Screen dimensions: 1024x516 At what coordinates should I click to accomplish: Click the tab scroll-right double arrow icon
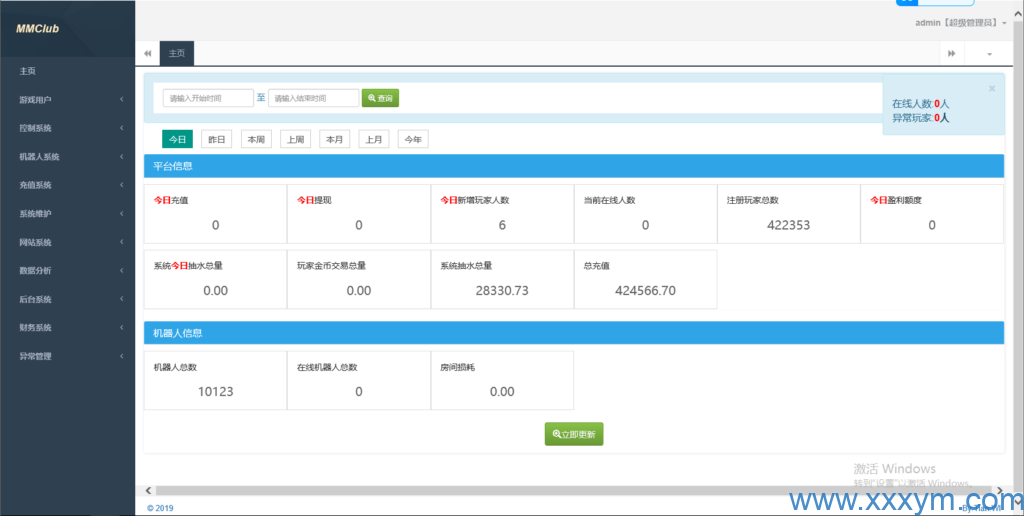click(x=951, y=53)
